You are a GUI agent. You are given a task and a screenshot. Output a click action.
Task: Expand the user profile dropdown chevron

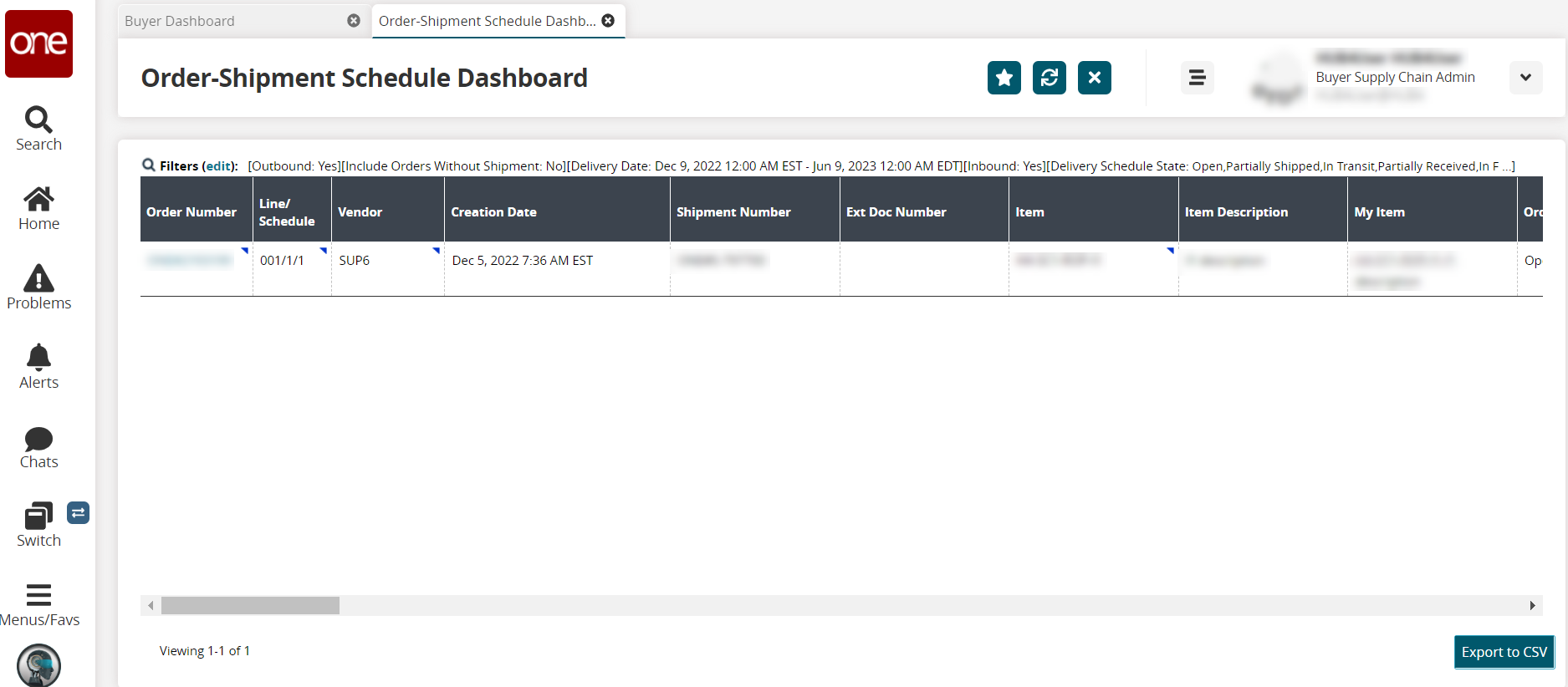point(1525,78)
